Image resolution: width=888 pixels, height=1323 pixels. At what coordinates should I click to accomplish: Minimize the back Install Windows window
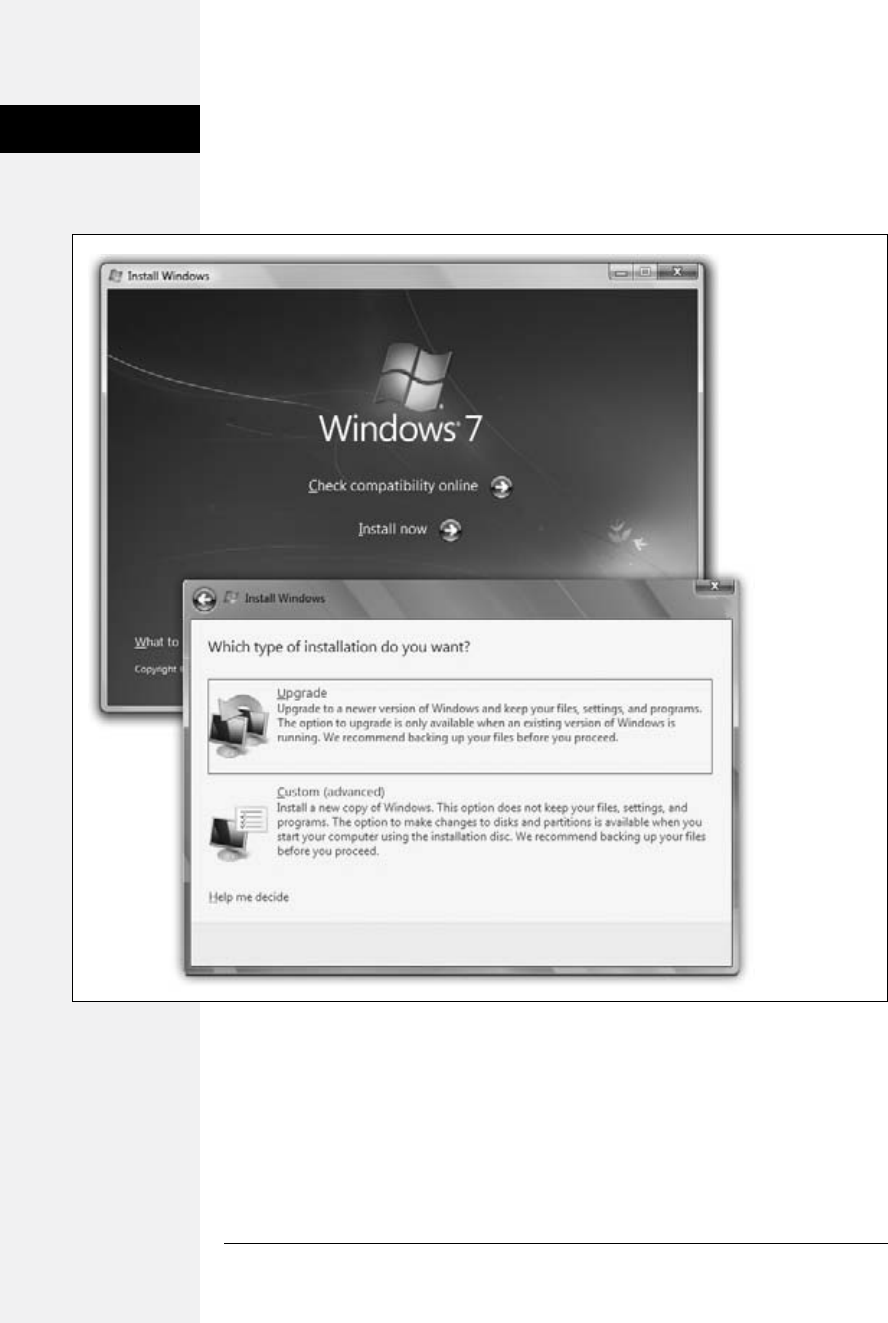click(621, 272)
